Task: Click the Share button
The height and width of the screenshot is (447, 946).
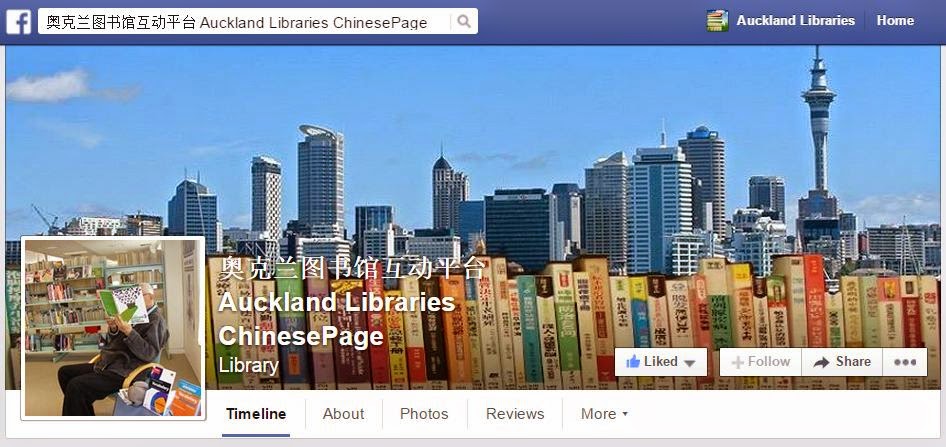Action: [842, 362]
